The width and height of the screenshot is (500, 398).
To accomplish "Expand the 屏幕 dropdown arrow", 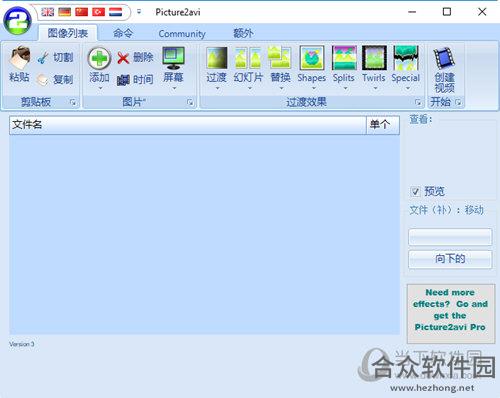I will (174, 88).
